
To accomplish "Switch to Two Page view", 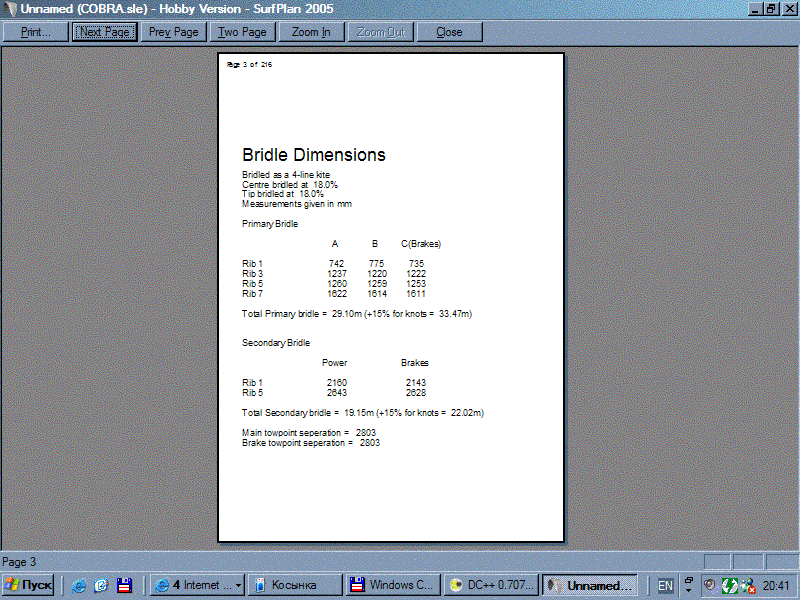I will coord(242,32).
